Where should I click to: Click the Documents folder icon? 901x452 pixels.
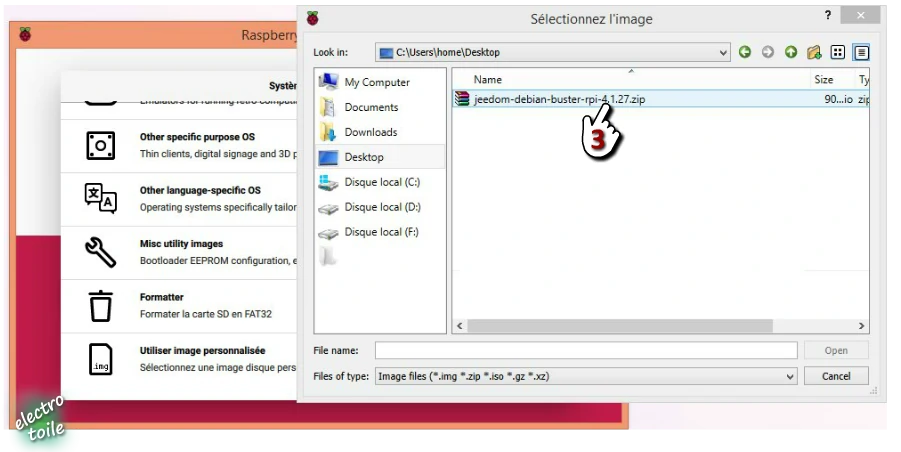click(x=328, y=107)
